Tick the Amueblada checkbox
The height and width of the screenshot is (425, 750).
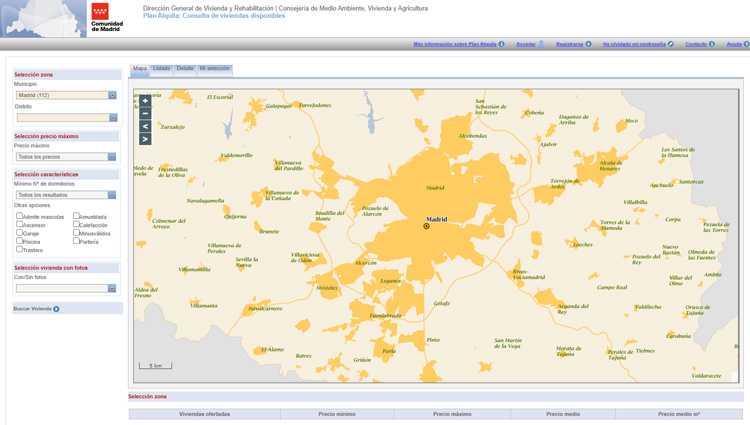(x=76, y=216)
